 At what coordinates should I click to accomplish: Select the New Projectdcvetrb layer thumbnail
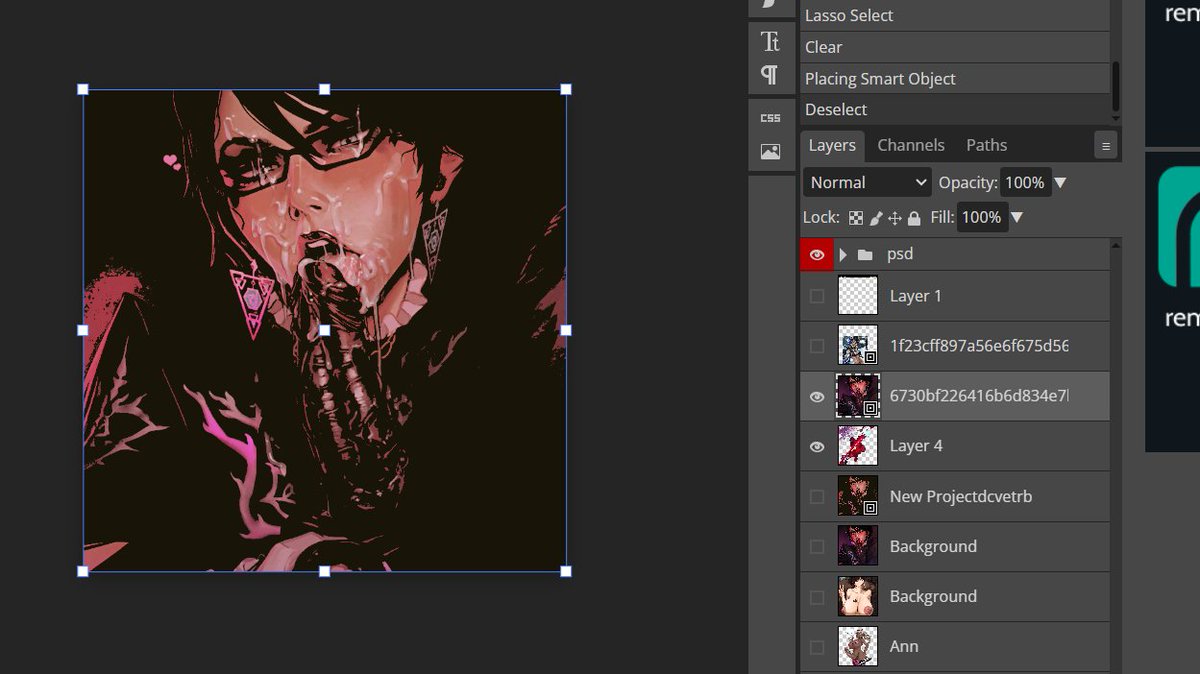[857, 496]
